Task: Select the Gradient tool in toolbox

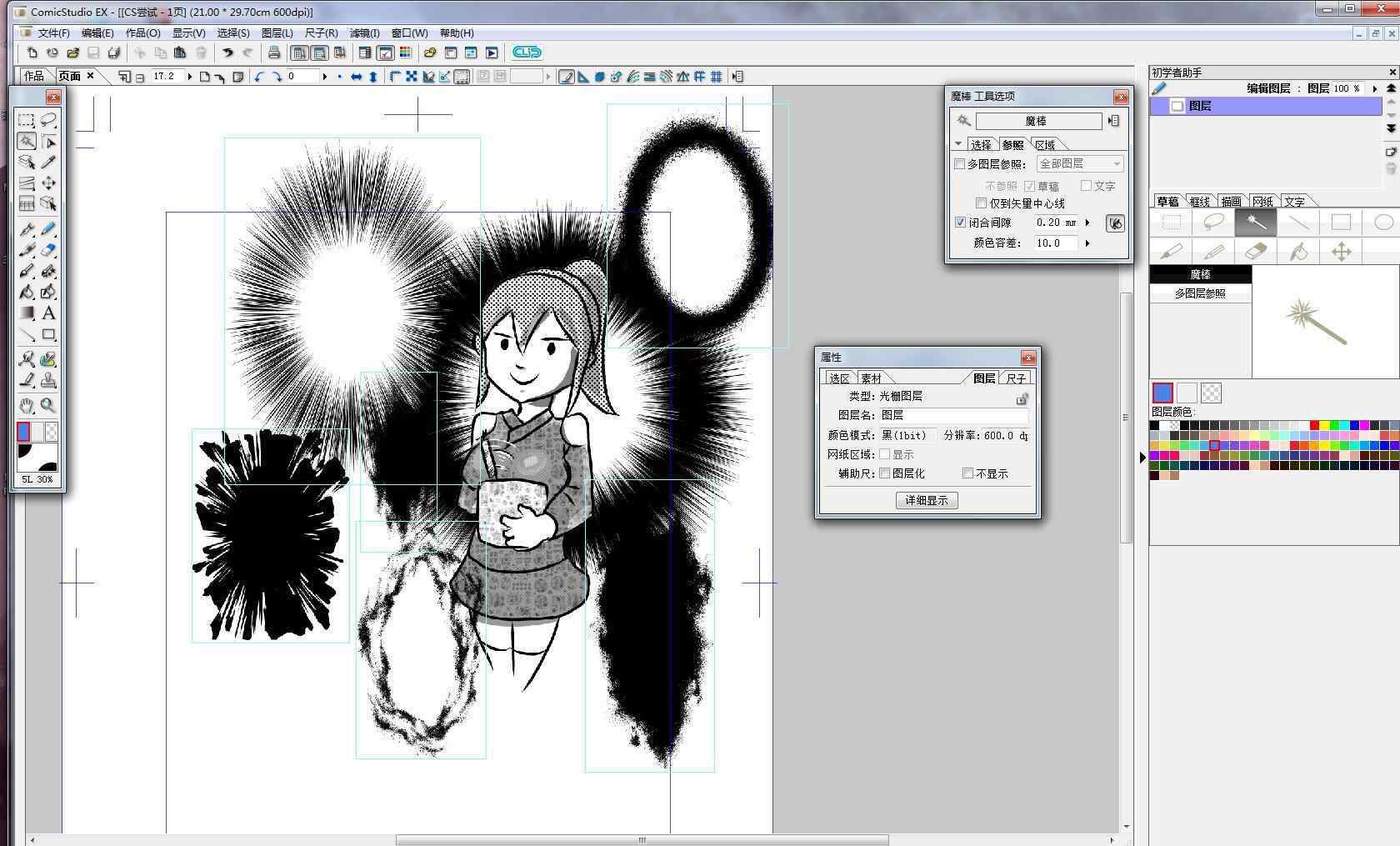Action: [x=27, y=313]
